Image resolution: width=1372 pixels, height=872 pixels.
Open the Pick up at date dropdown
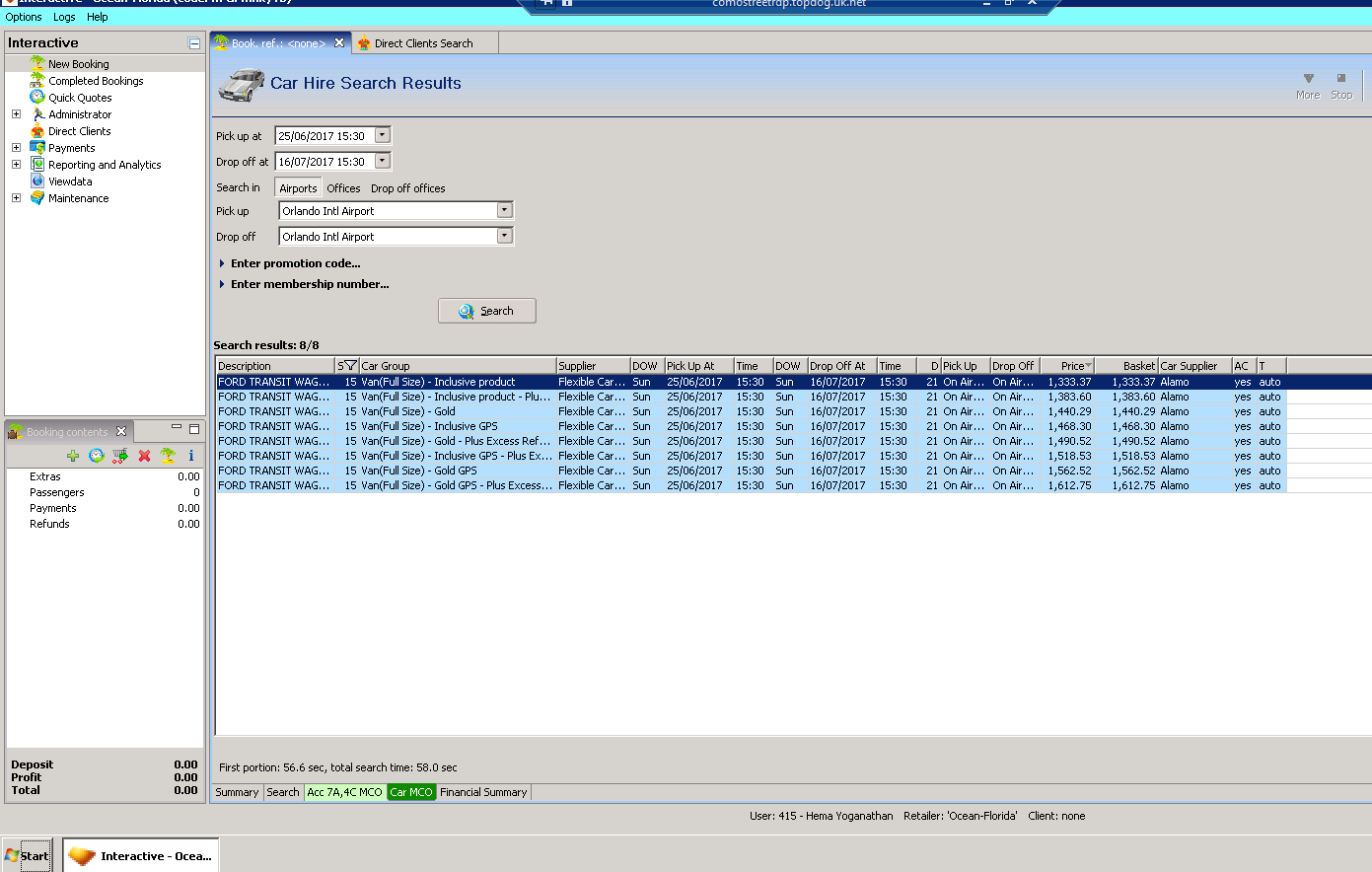click(383, 135)
